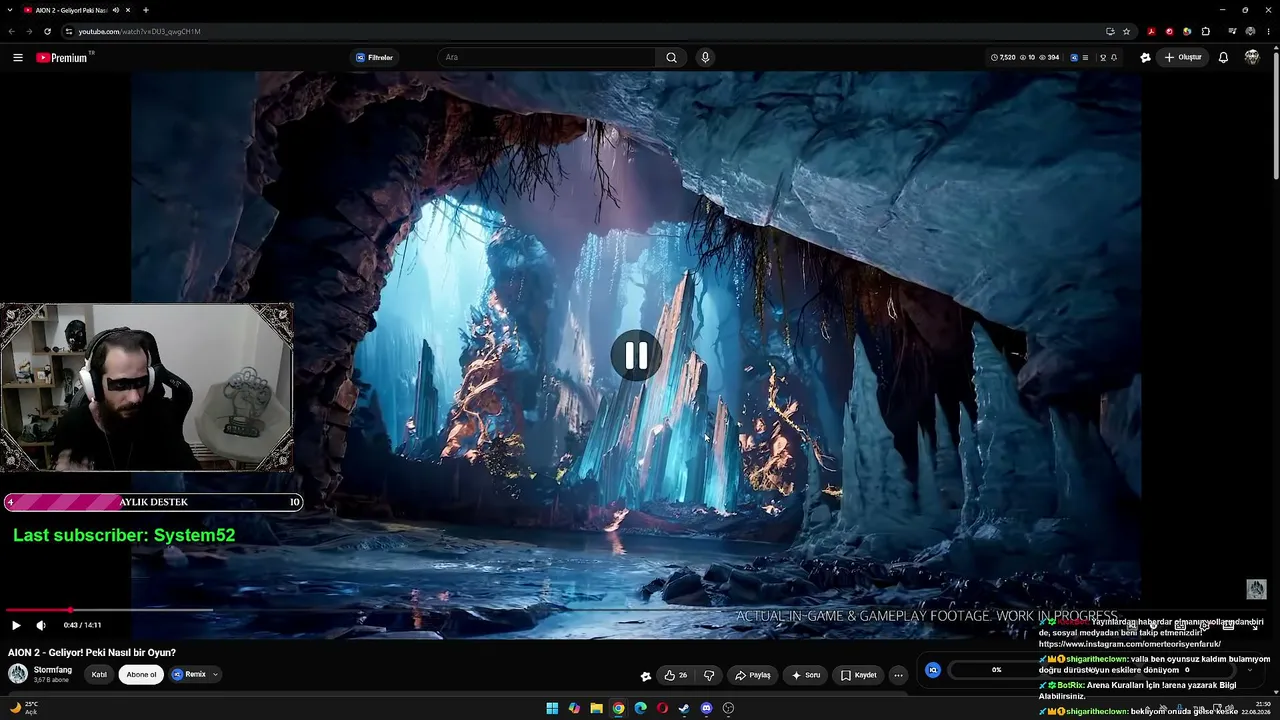1280x720 pixels.
Task: Open the Filtreler extension button
Action: 375,57
